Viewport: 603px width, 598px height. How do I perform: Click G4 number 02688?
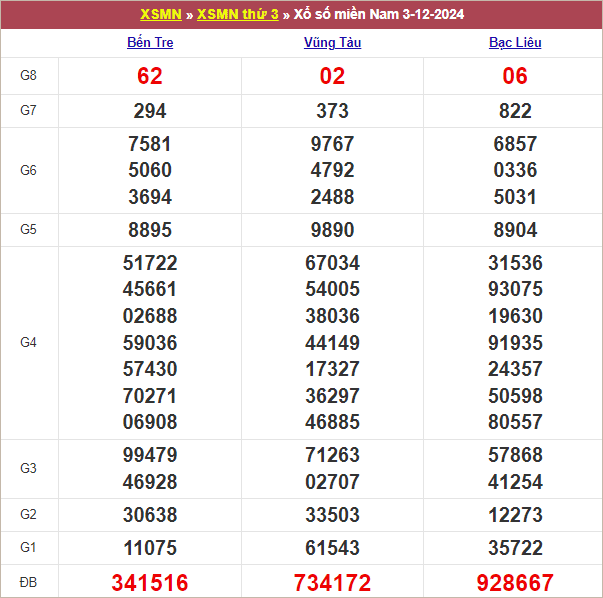(x=150, y=316)
